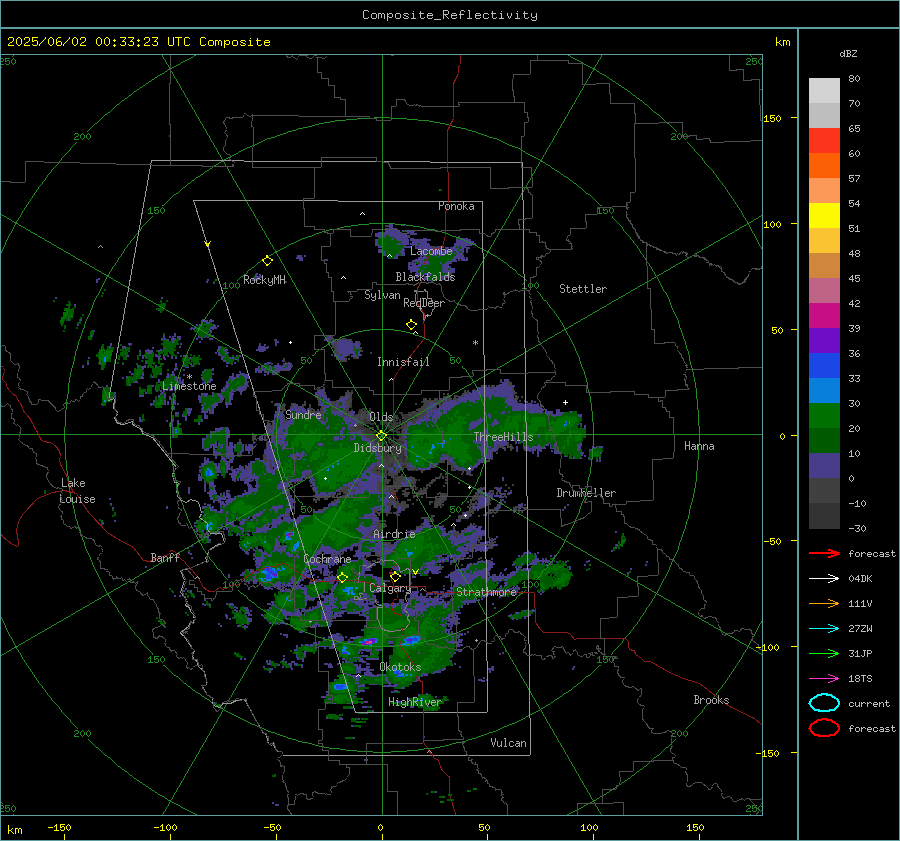Click the Lacombe city label
This screenshot has height=841, width=900.
coord(431,251)
